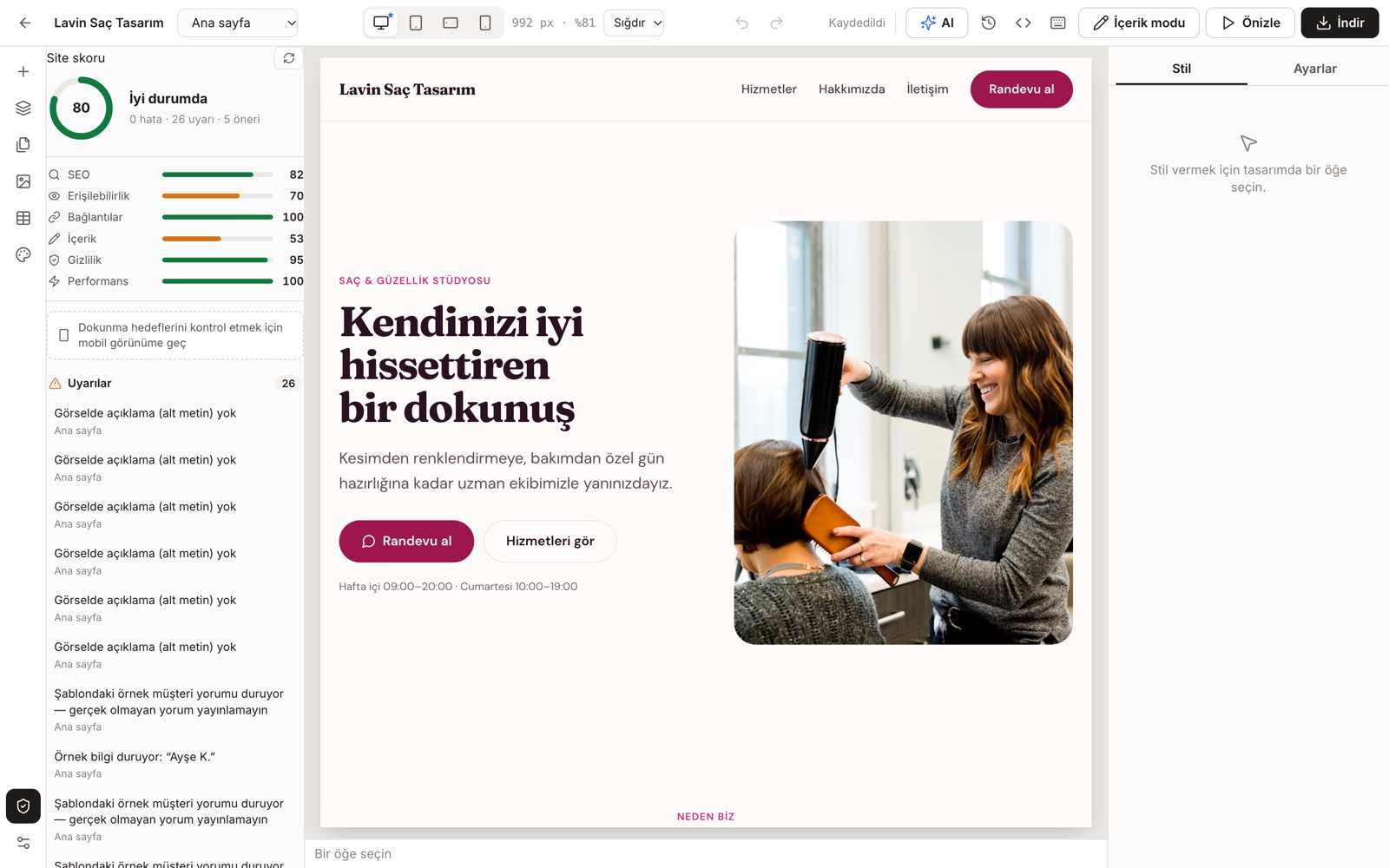Click the site score shield icon
1389x868 pixels.
[x=23, y=806]
